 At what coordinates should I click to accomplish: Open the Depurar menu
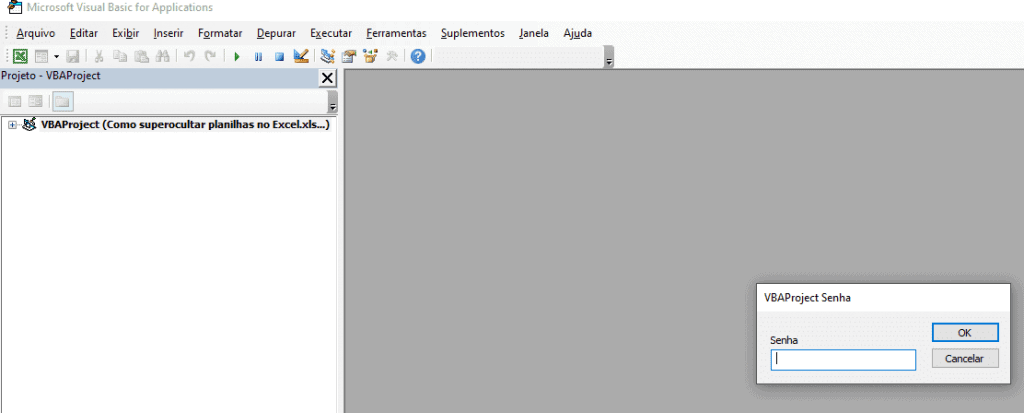pyautogui.click(x=276, y=33)
